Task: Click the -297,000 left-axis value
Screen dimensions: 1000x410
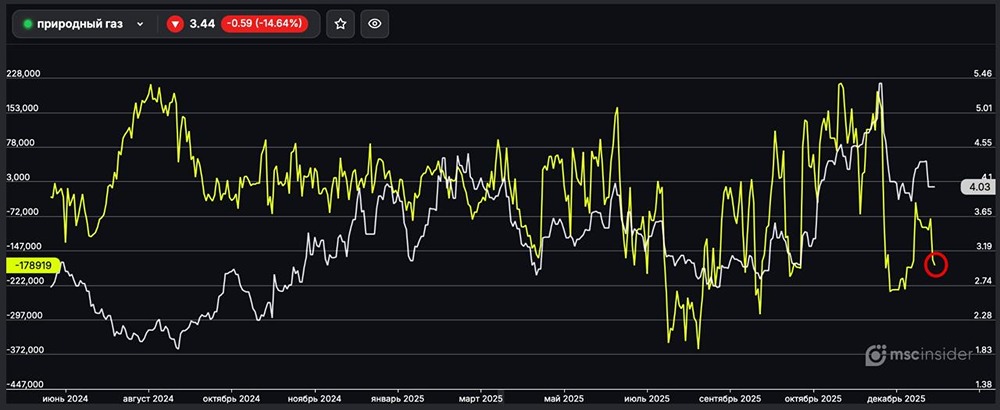Action: pyautogui.click(x=23, y=316)
